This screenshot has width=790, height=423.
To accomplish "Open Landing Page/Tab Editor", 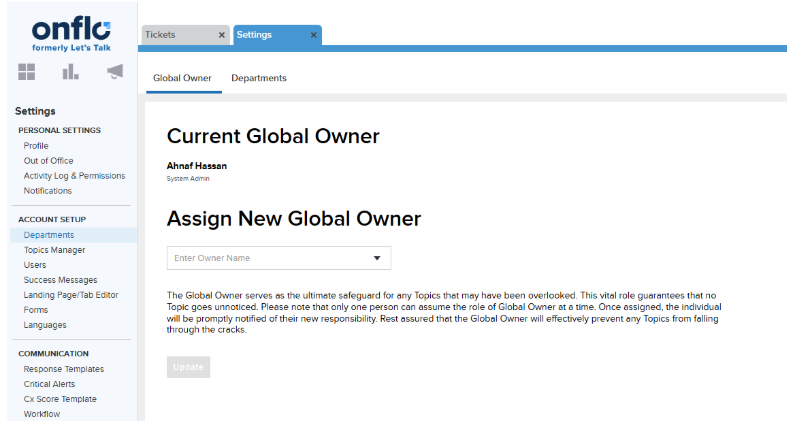I will [70, 295].
